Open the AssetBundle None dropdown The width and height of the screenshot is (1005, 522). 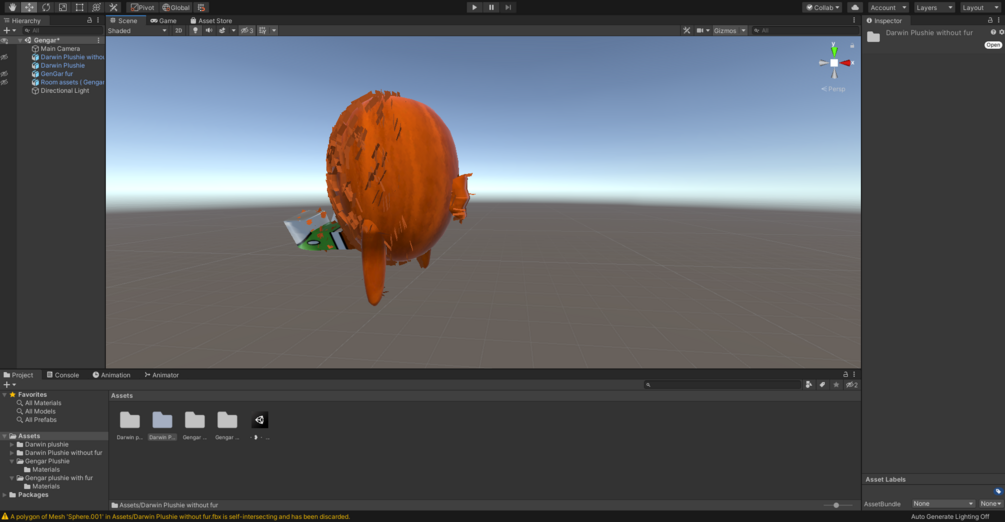(x=943, y=503)
